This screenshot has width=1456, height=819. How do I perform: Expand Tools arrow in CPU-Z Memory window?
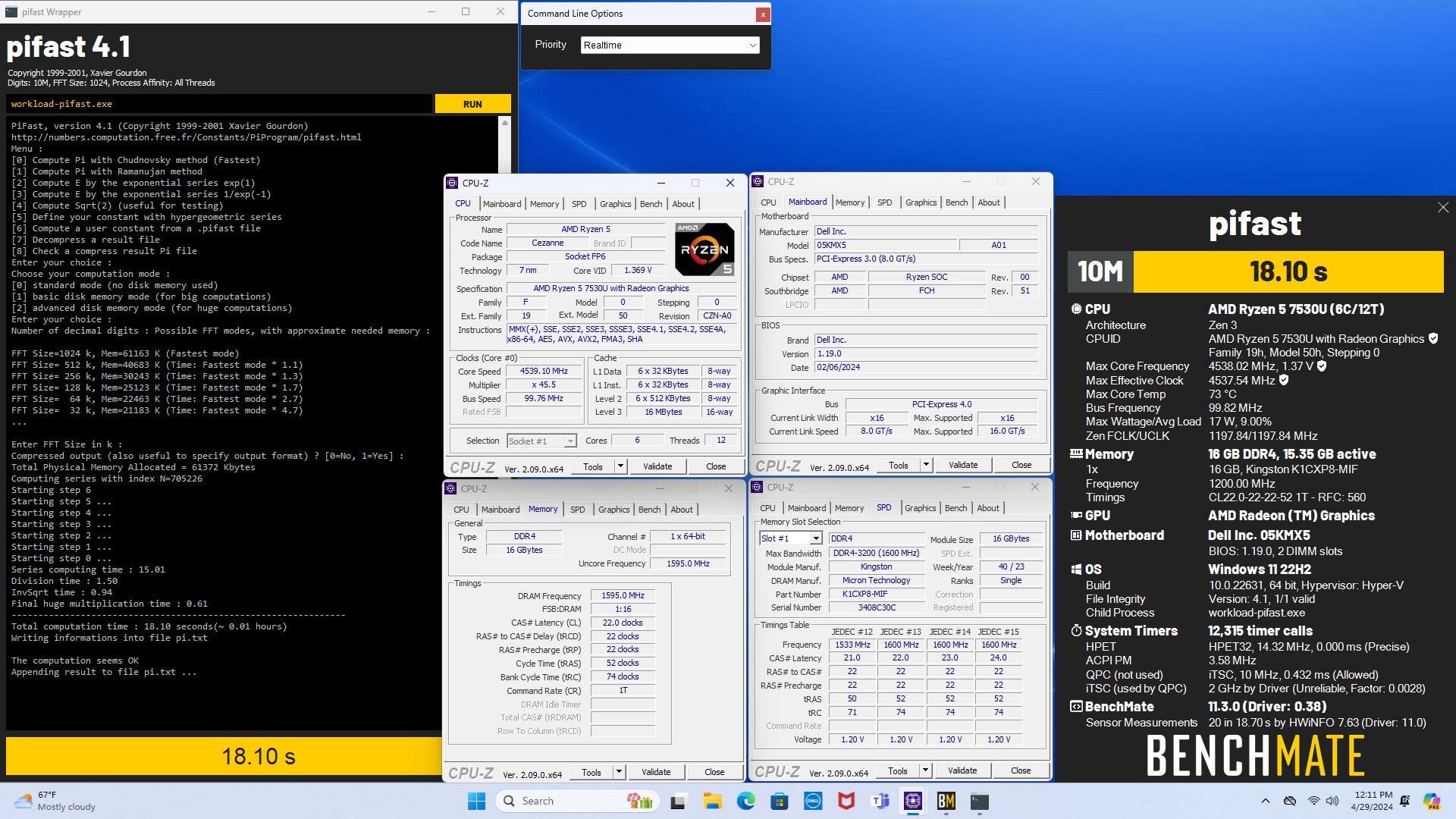(620, 772)
